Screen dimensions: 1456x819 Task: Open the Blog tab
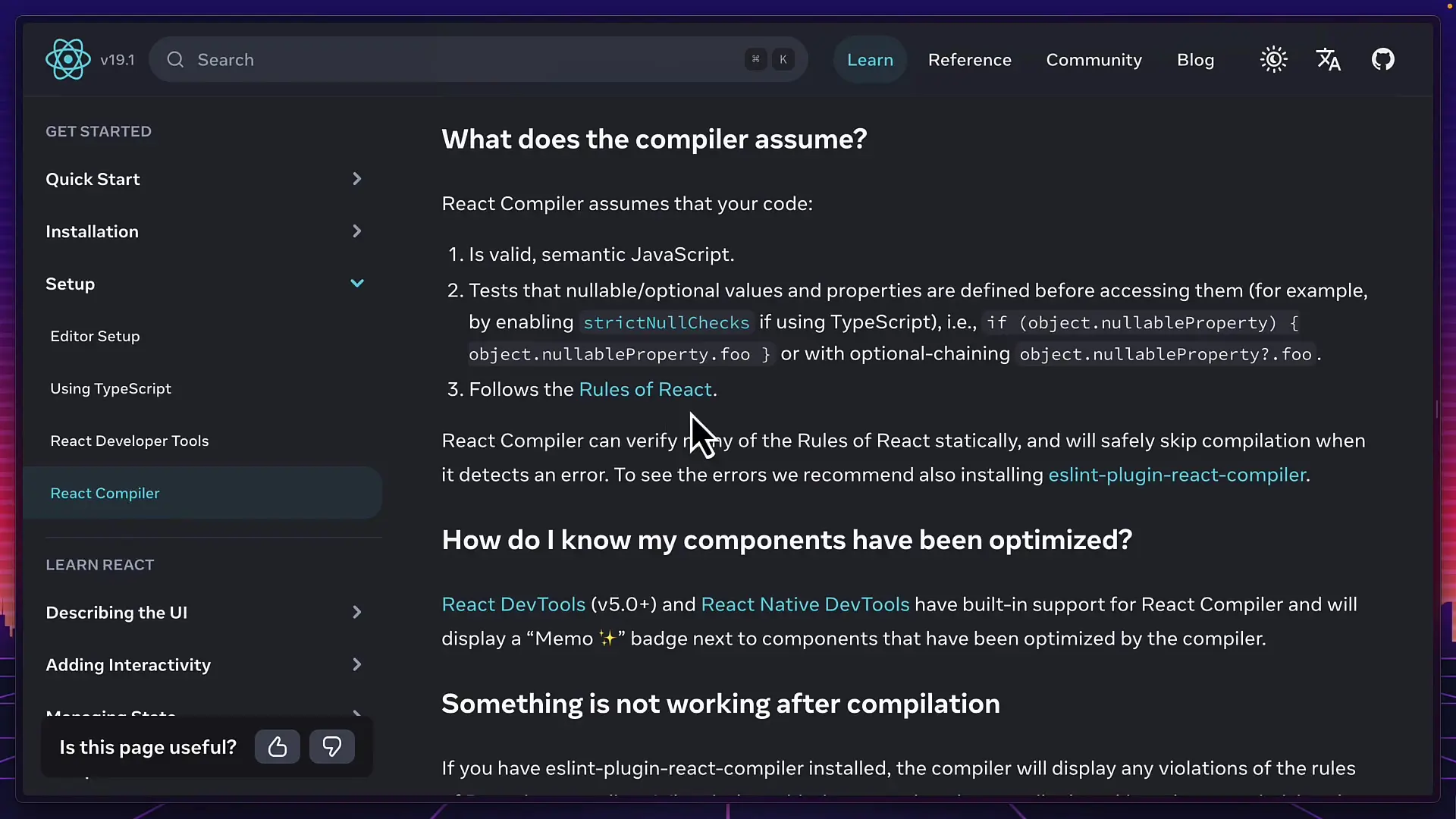tap(1195, 59)
